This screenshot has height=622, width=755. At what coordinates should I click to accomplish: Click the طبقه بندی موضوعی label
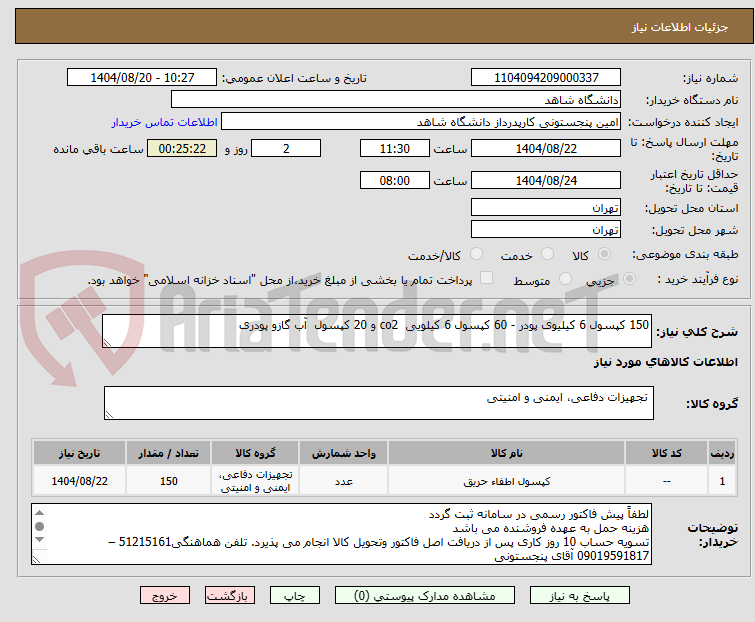(685, 254)
